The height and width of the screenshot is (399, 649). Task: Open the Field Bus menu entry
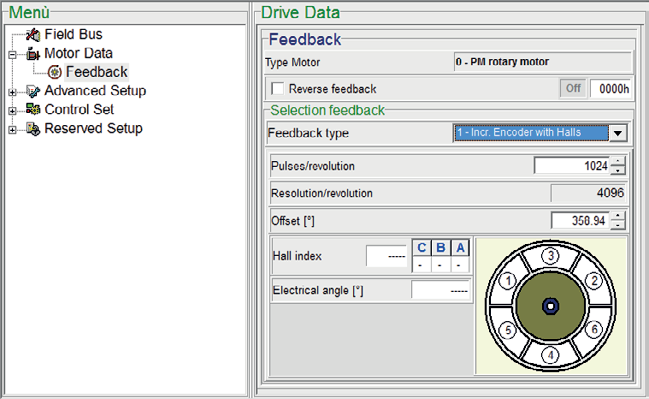click(73, 34)
